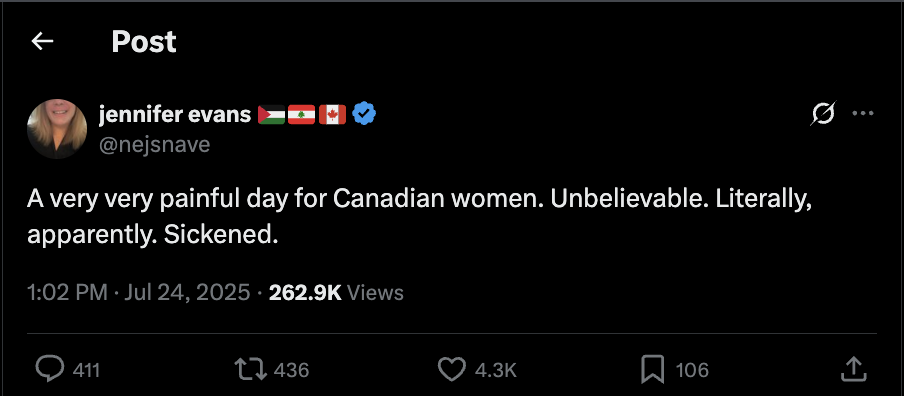904x396 pixels.
Task: Click the Canadian flag emoji in name
Action: pyautogui.click(x=333, y=115)
